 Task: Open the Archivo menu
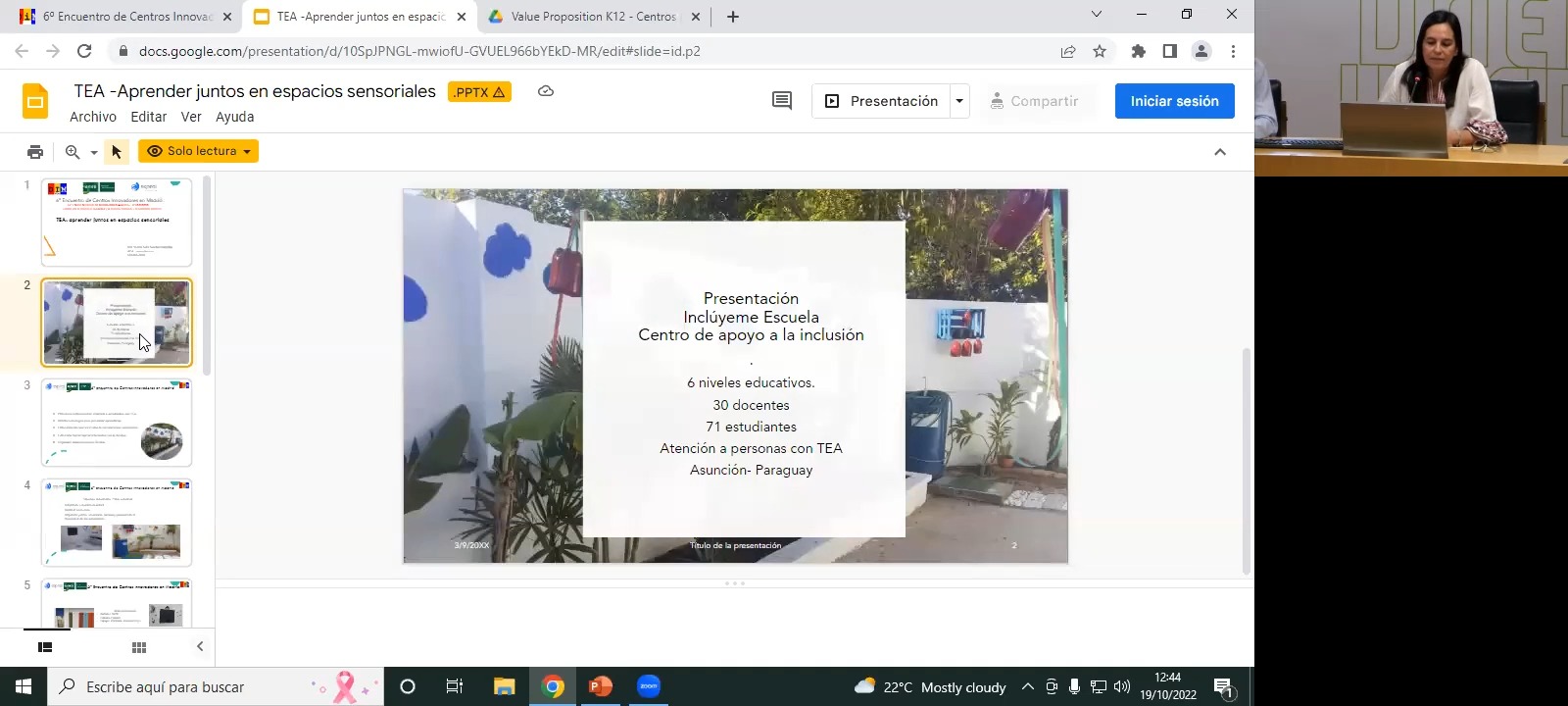coord(93,117)
